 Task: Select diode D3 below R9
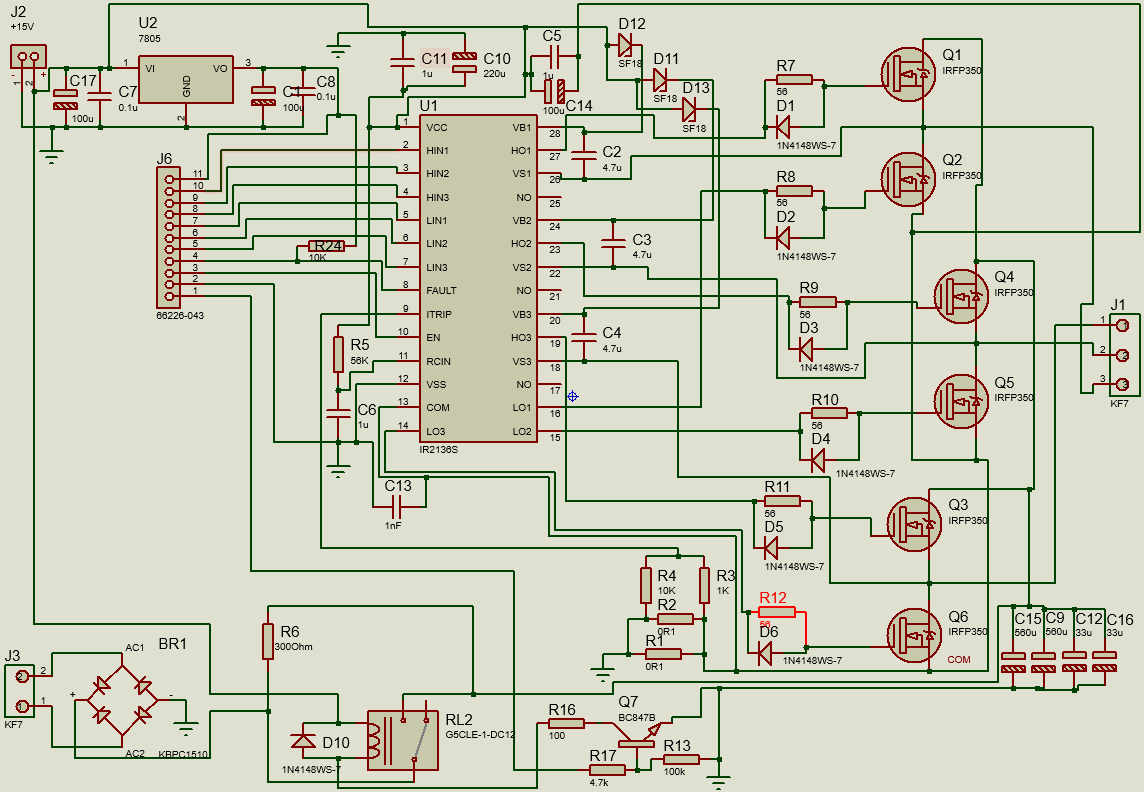[x=806, y=349]
